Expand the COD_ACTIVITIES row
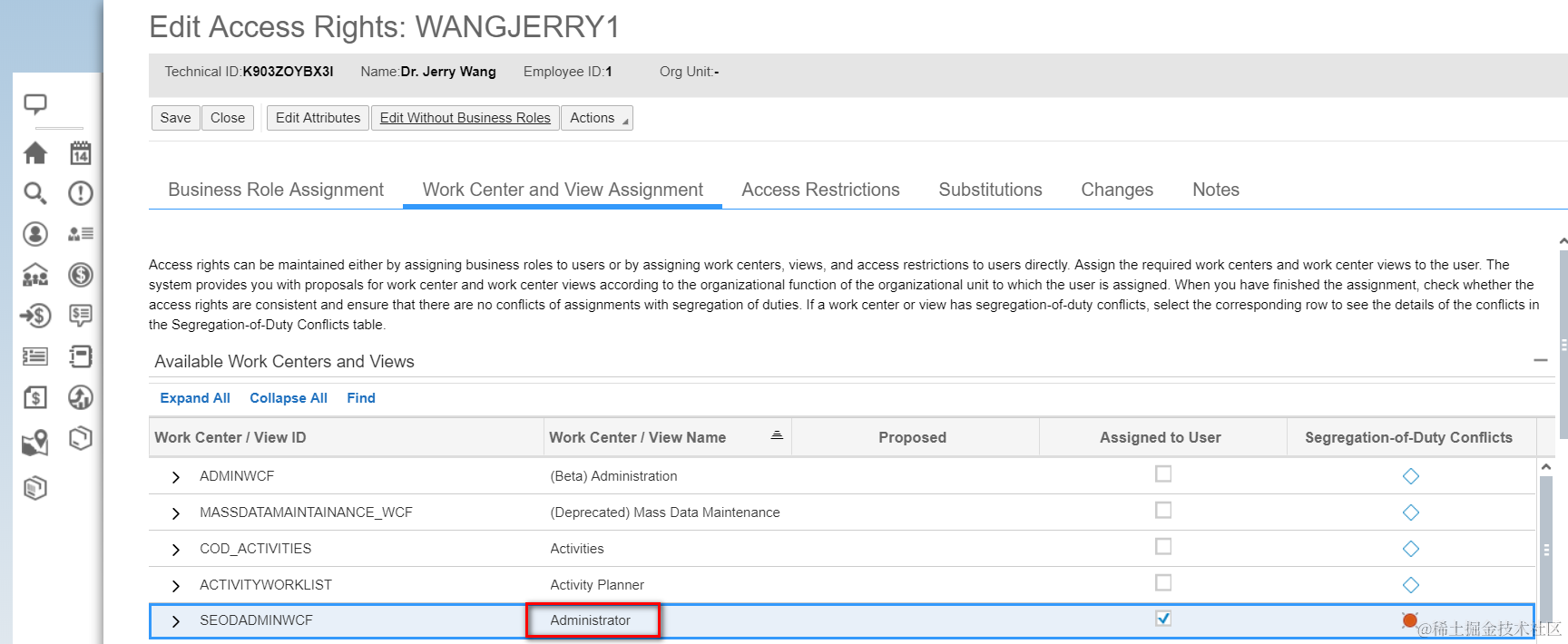This screenshot has height=644, width=1568. point(176,550)
